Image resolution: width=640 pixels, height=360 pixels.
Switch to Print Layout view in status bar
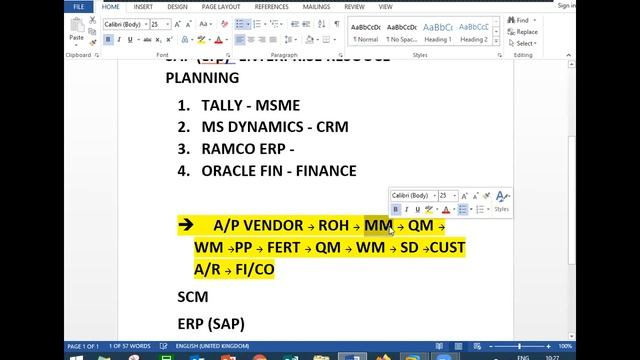point(458,346)
